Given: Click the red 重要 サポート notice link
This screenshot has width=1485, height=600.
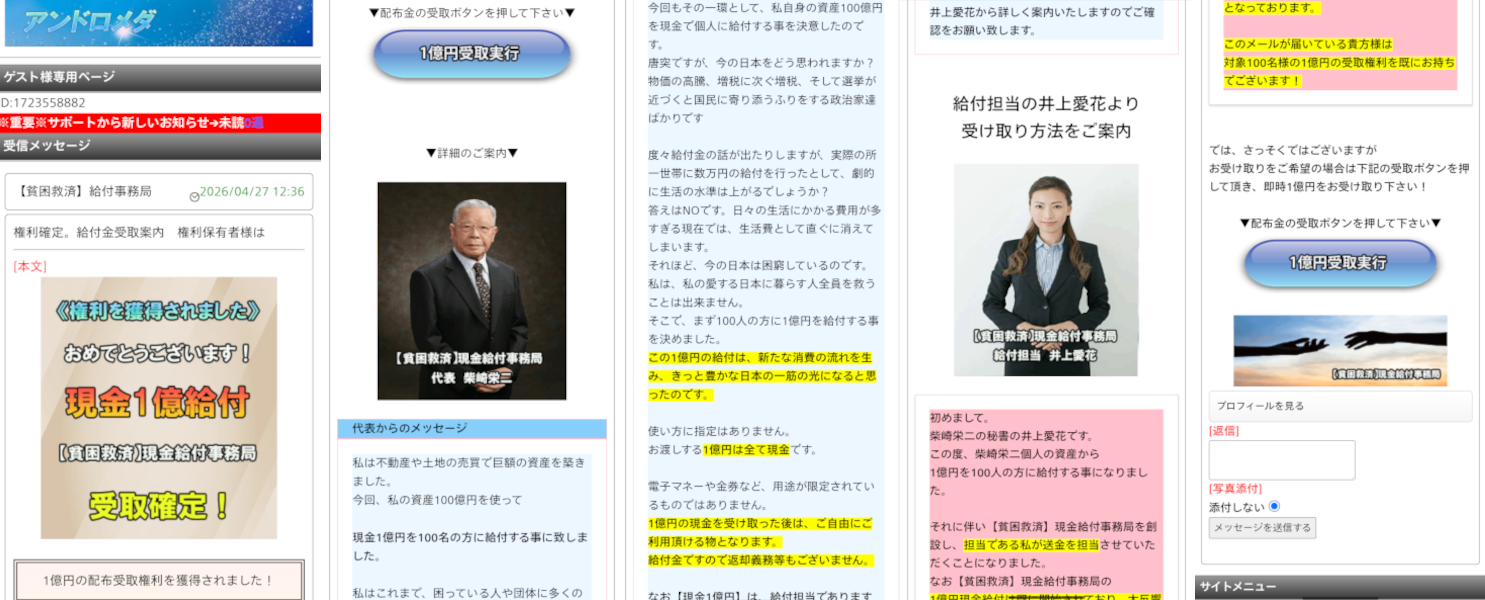Looking at the screenshot, I should 160,123.
